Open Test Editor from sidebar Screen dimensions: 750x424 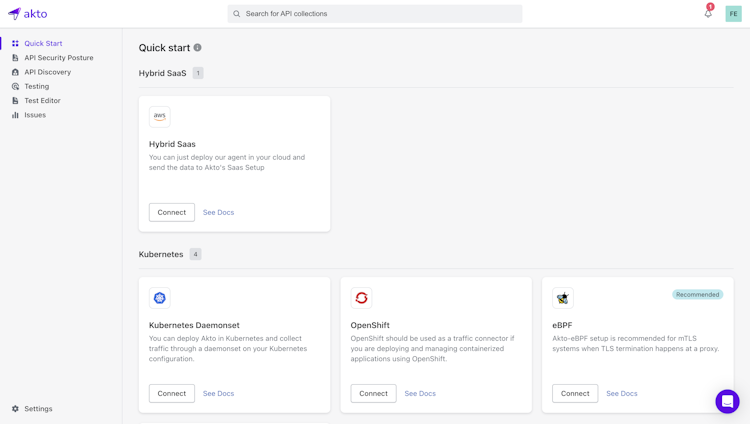[42, 101]
